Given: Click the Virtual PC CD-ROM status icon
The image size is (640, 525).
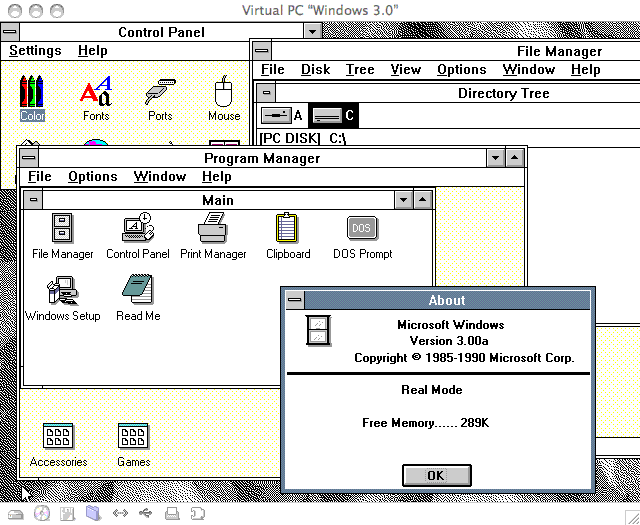Looking at the screenshot, I should [x=42, y=514].
